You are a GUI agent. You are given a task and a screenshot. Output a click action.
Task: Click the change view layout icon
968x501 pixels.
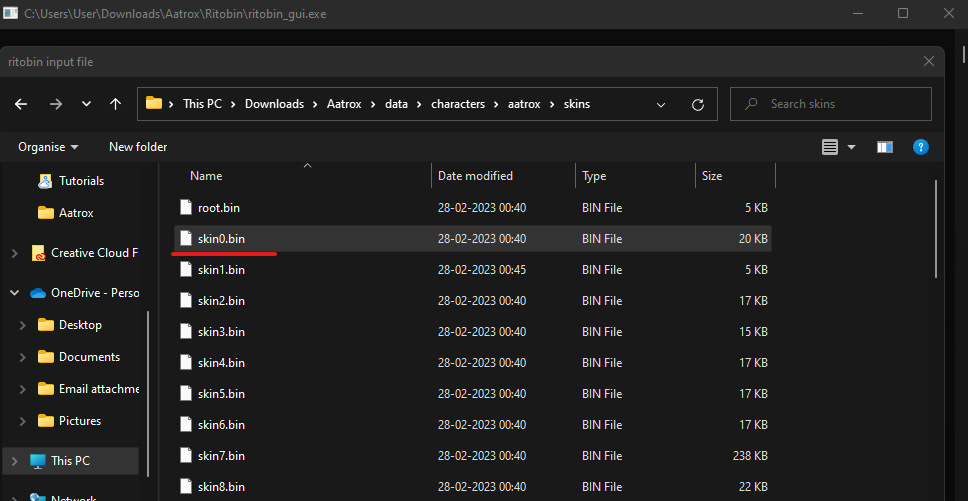click(830, 147)
